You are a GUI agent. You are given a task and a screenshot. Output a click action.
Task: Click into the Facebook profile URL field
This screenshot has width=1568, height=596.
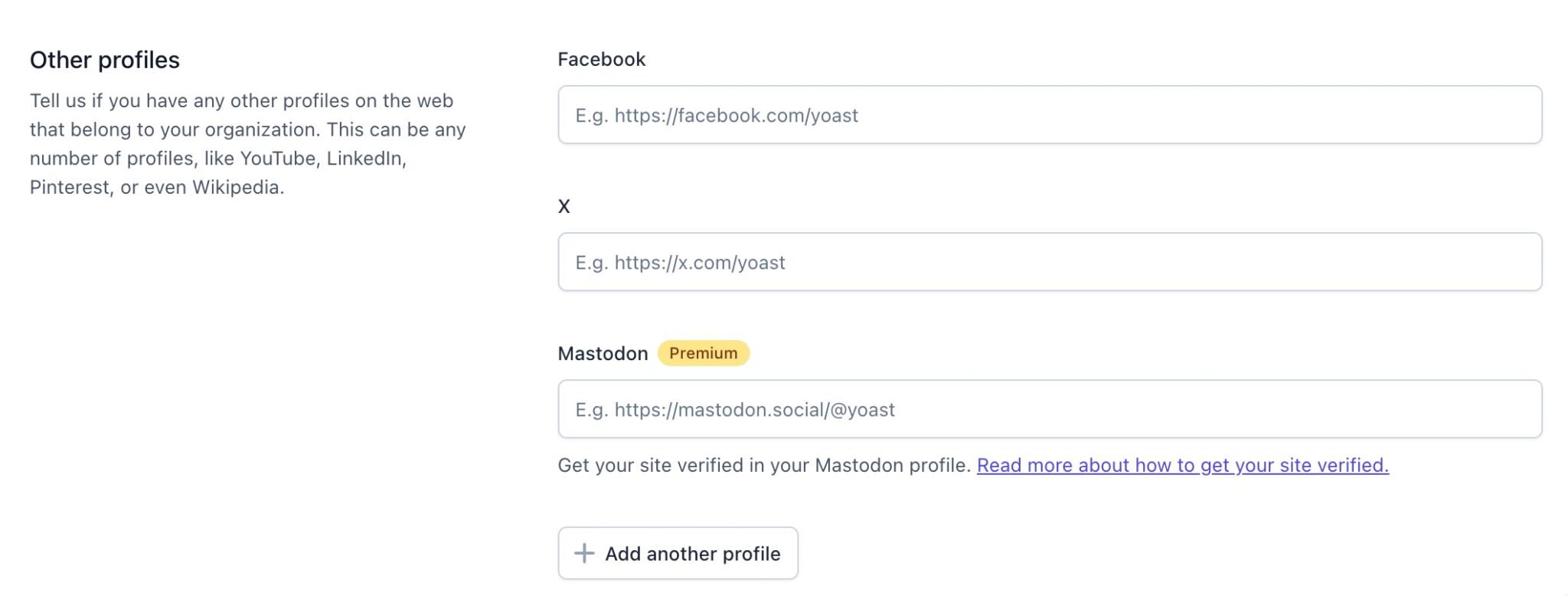coord(1049,116)
